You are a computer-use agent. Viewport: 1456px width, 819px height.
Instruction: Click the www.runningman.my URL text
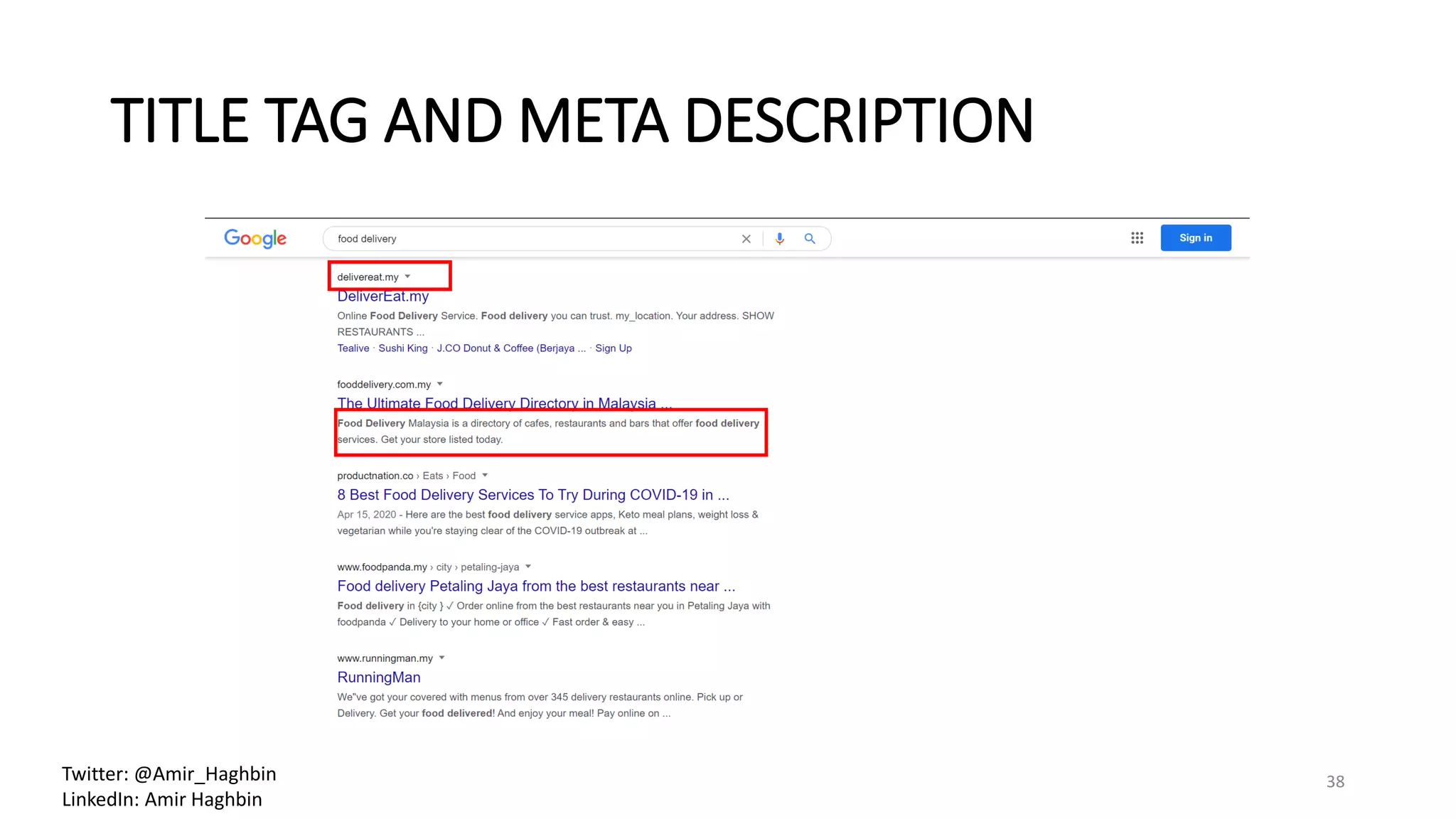(385, 658)
